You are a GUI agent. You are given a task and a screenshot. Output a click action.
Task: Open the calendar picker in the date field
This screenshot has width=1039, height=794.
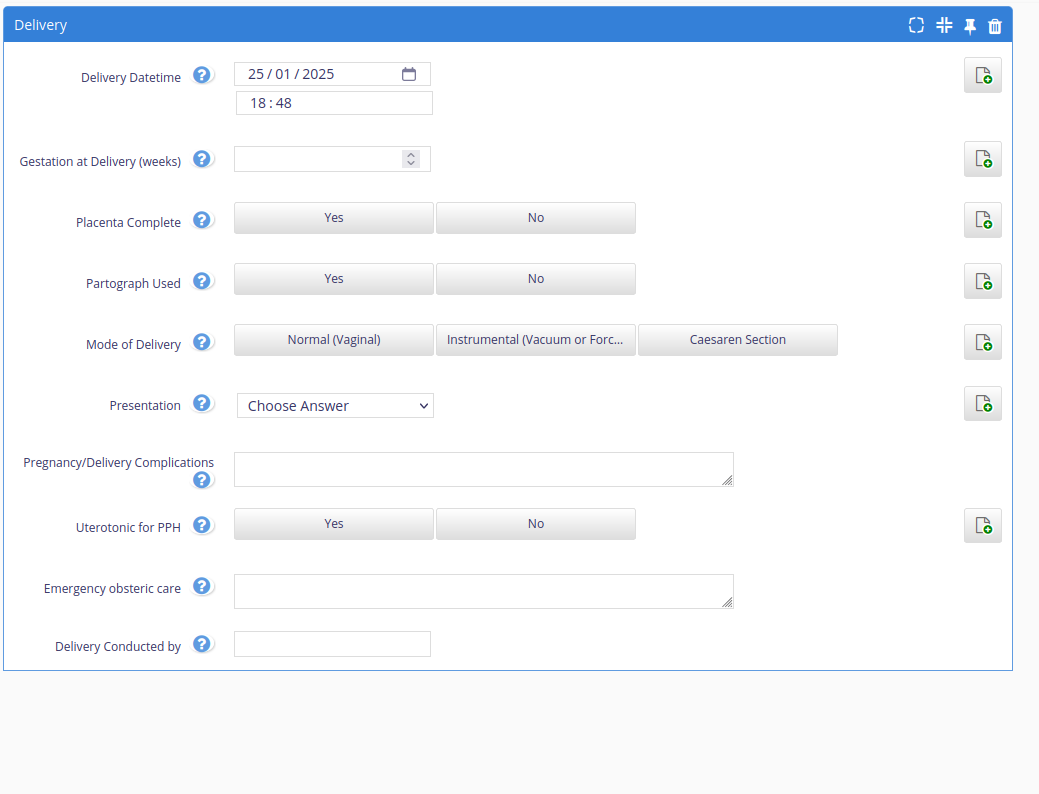[409, 74]
